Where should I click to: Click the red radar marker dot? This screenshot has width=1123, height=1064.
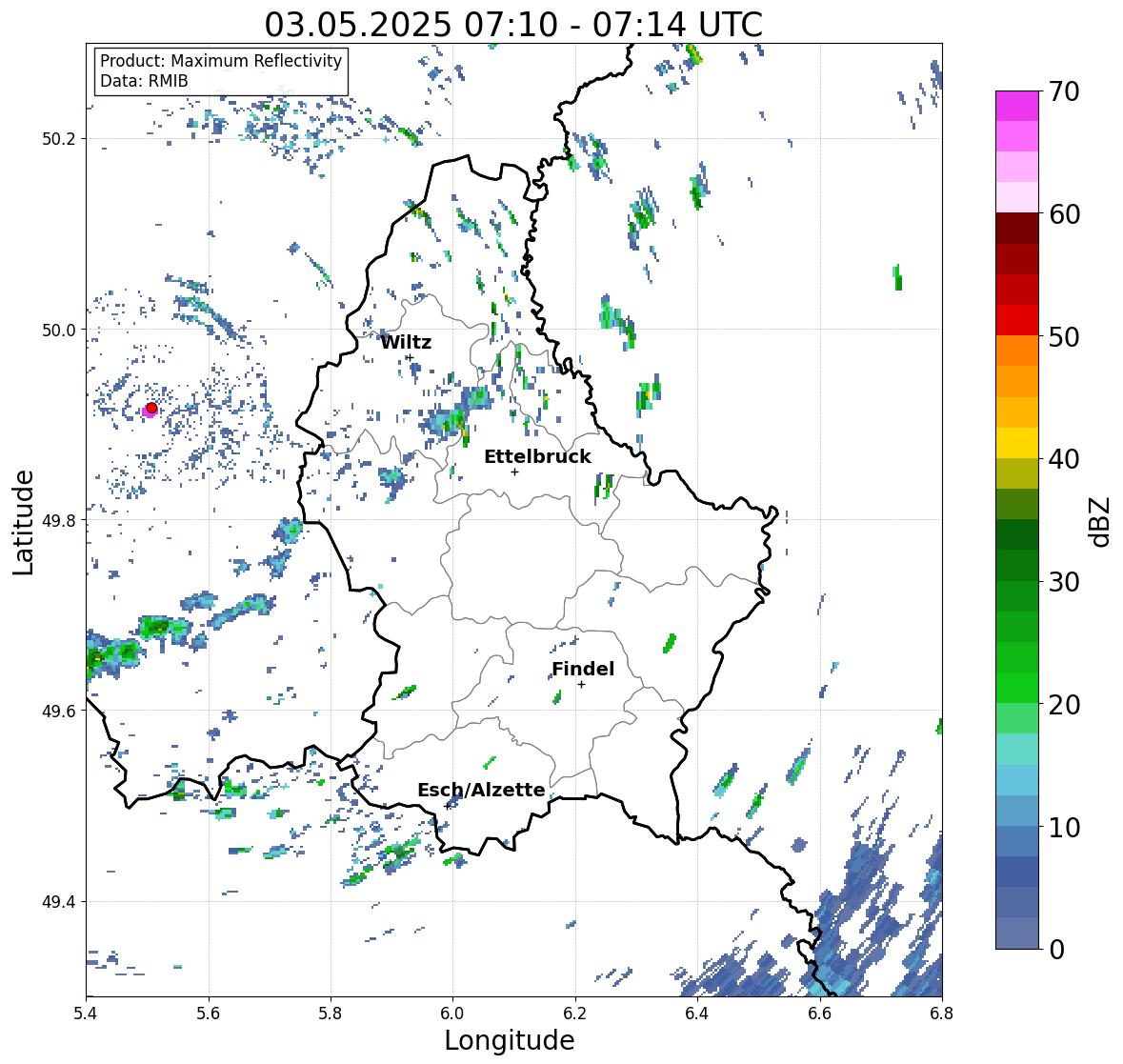(x=151, y=408)
